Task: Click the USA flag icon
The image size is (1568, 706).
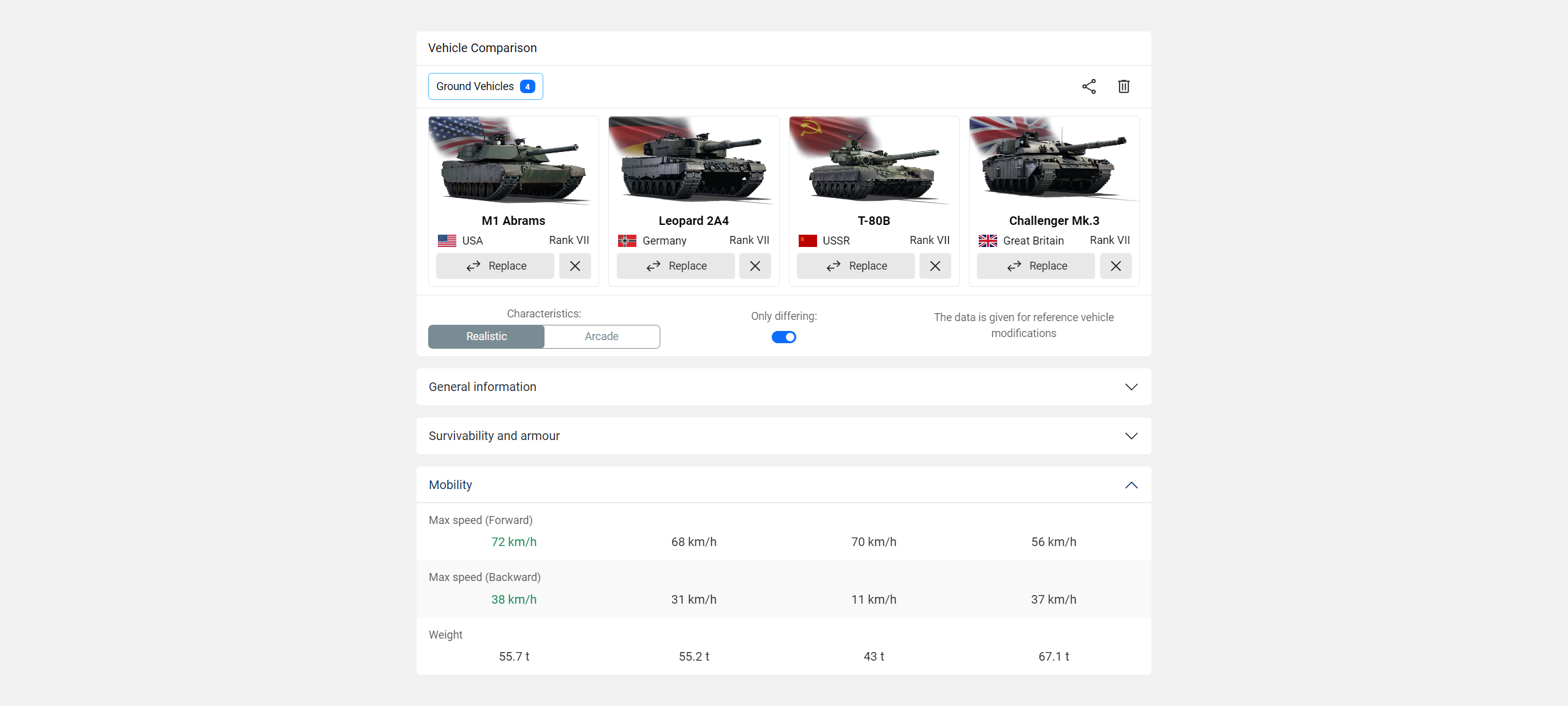Action: [x=447, y=241]
